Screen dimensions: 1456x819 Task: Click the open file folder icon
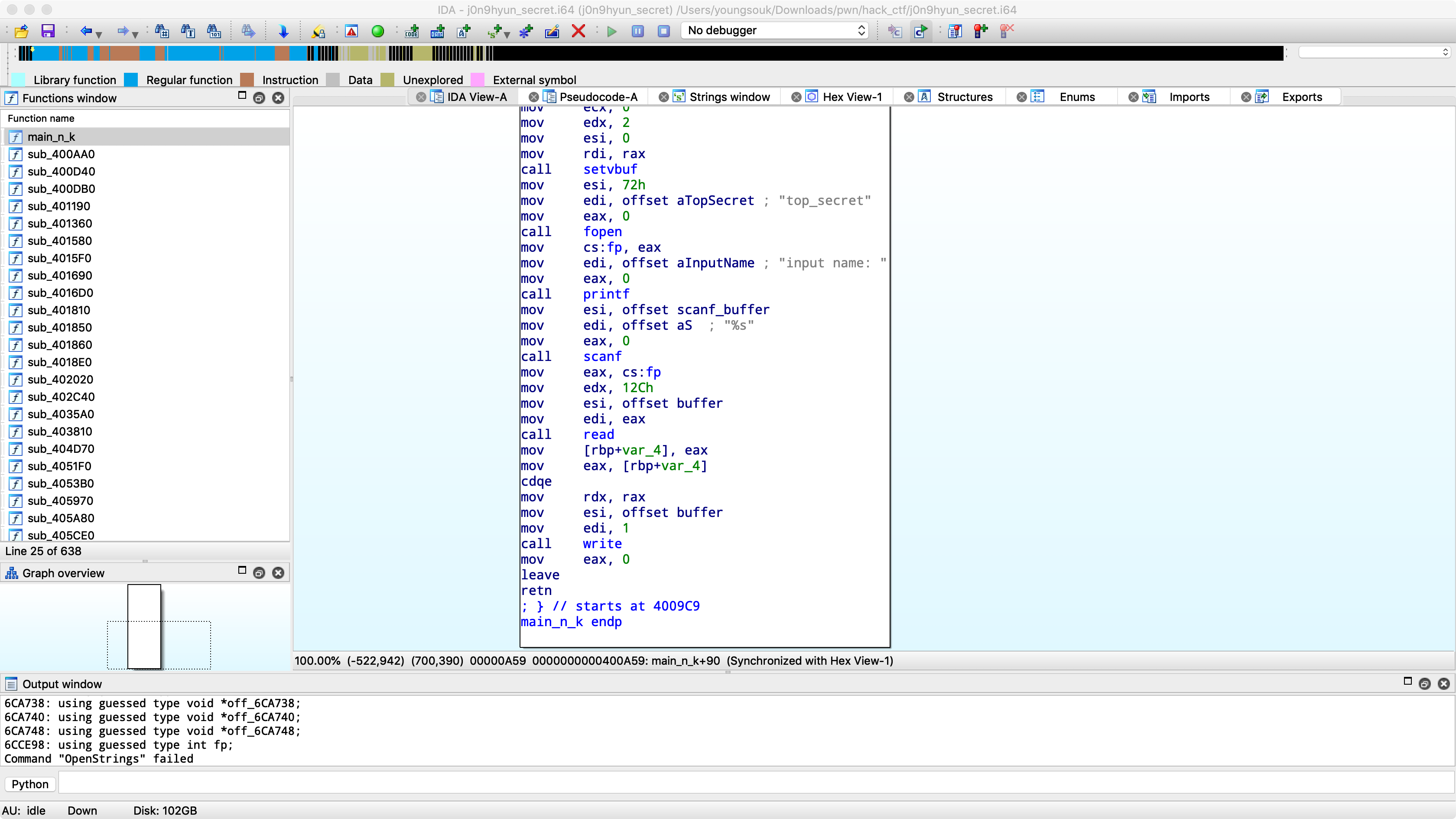pyautogui.click(x=21, y=31)
